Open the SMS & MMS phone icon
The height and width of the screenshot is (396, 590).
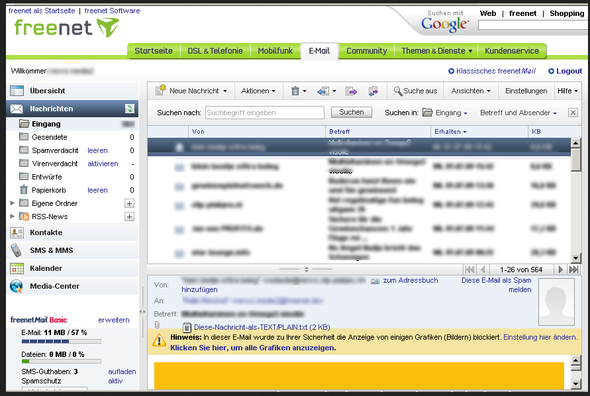pos(17,250)
